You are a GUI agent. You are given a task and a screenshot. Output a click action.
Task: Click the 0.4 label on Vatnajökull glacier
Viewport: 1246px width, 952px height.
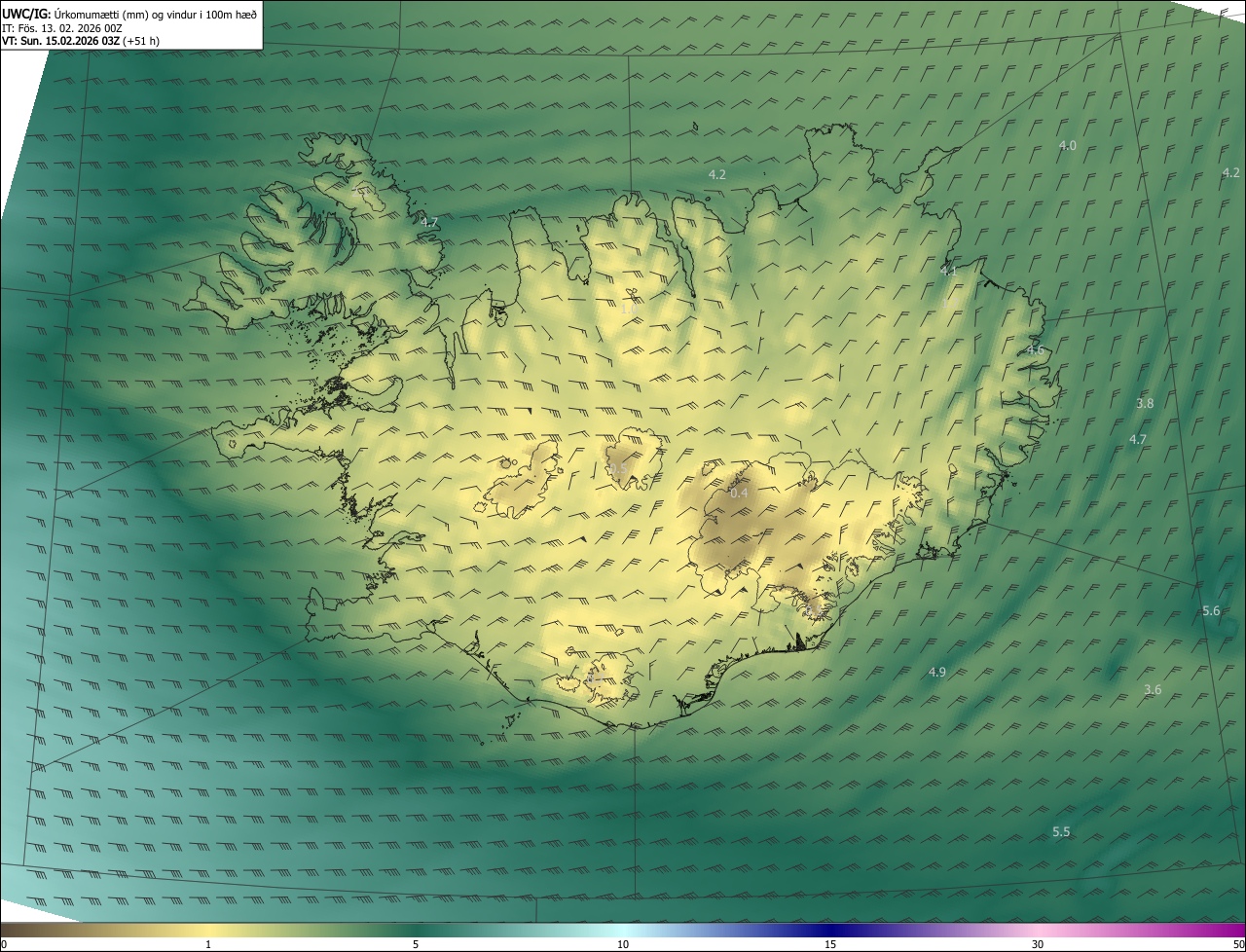(739, 494)
